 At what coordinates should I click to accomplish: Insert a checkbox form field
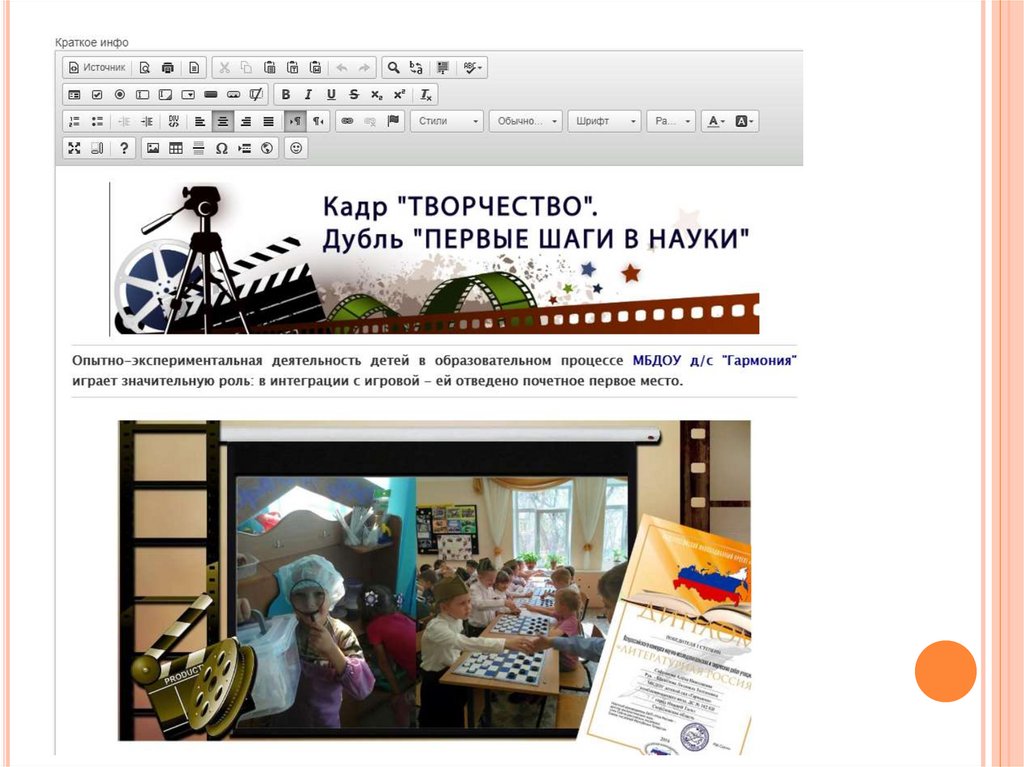97,95
